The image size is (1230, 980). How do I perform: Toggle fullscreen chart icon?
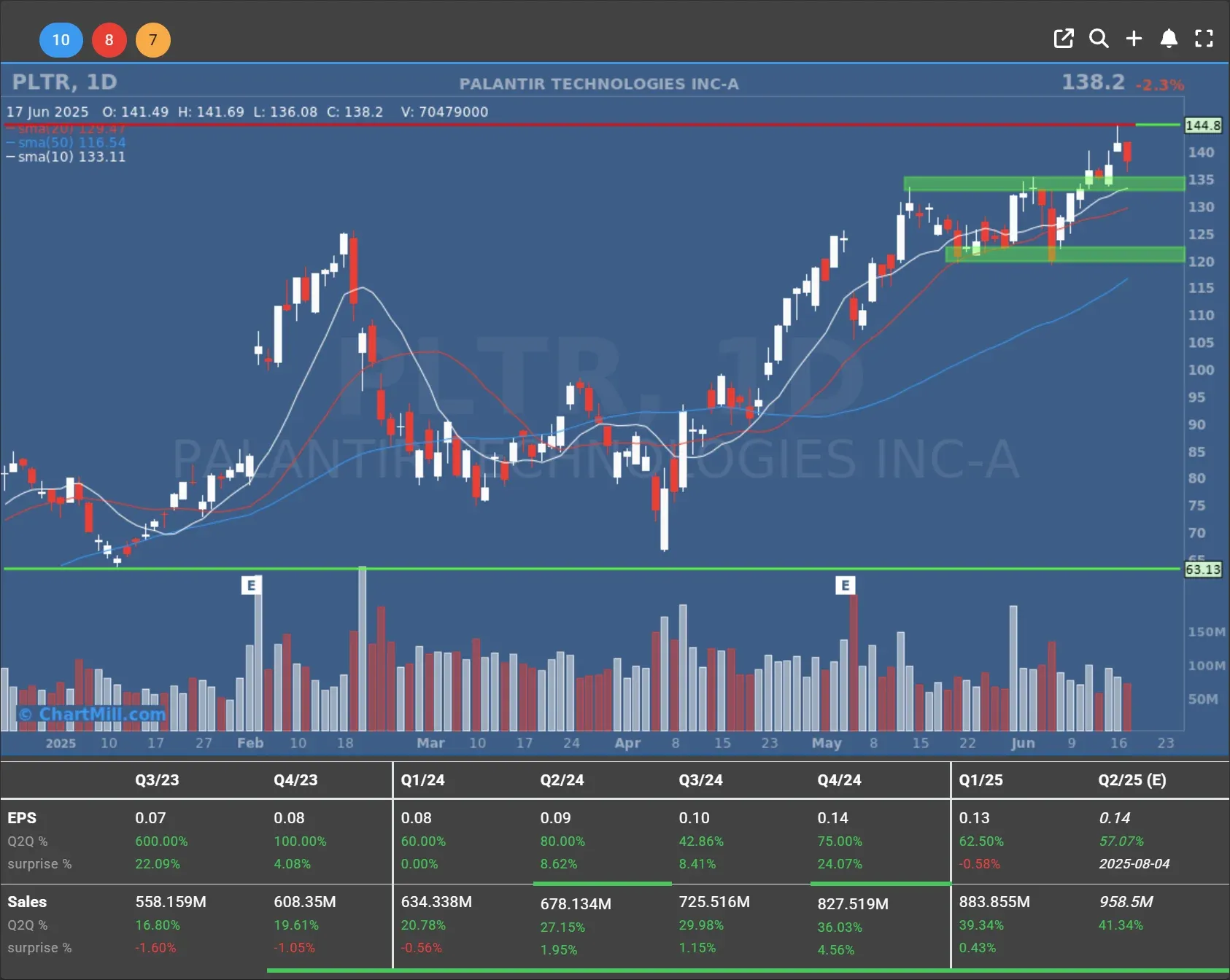1204,39
